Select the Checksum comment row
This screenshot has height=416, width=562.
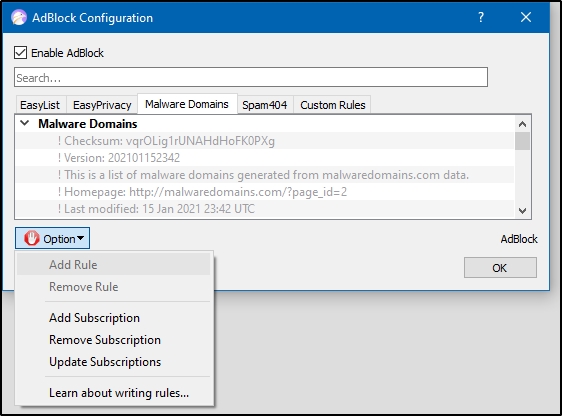click(265, 141)
